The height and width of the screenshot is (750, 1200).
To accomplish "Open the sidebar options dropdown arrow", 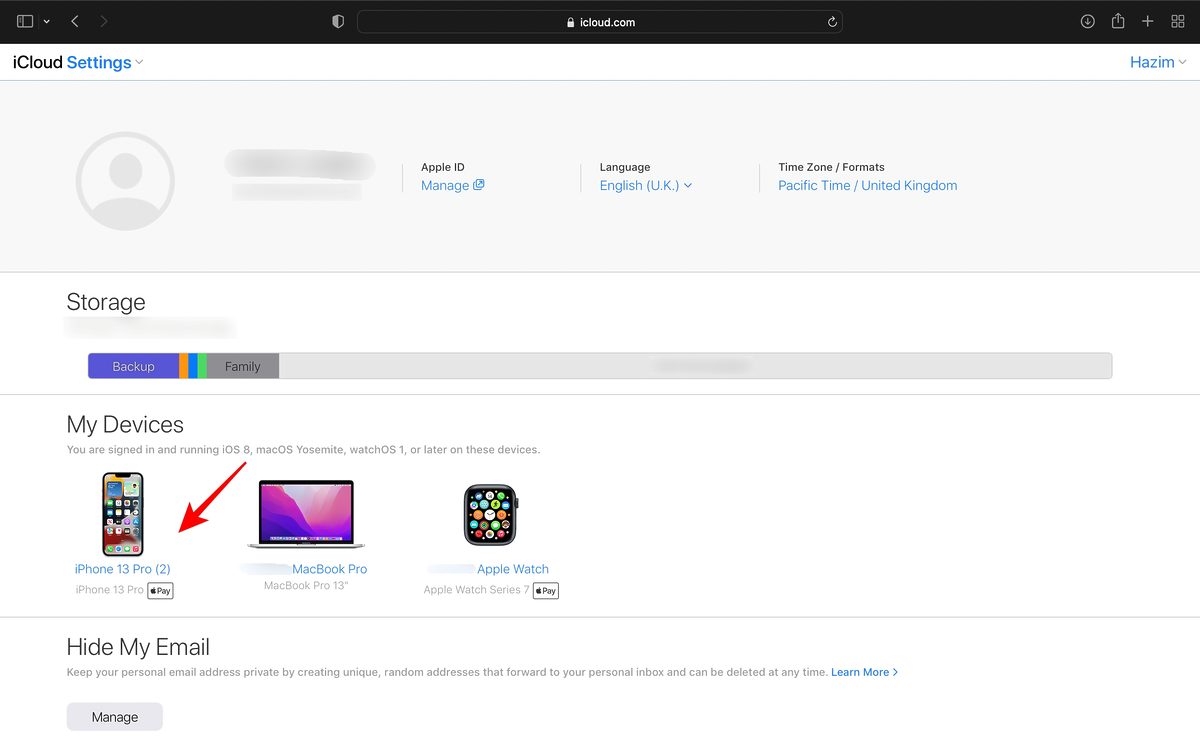I will point(46,22).
